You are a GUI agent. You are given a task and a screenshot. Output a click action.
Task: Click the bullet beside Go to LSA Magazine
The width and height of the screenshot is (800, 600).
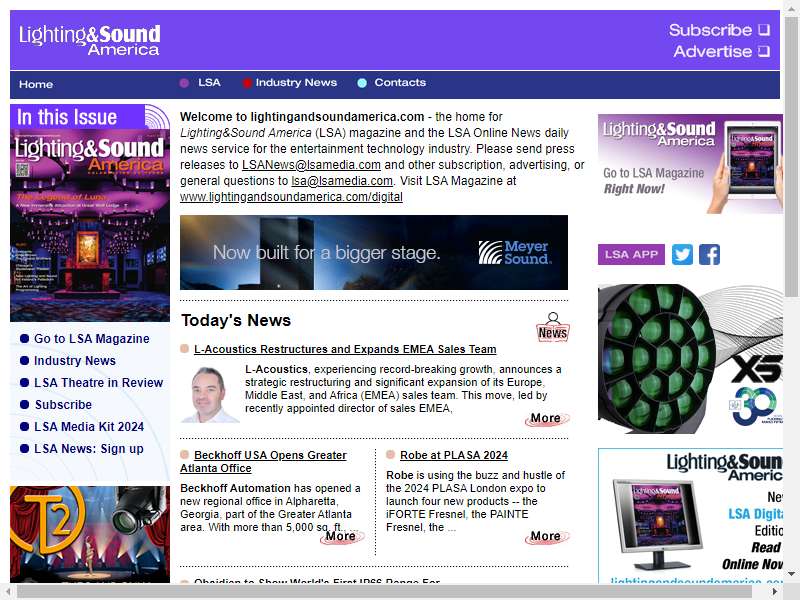[x=24, y=338]
